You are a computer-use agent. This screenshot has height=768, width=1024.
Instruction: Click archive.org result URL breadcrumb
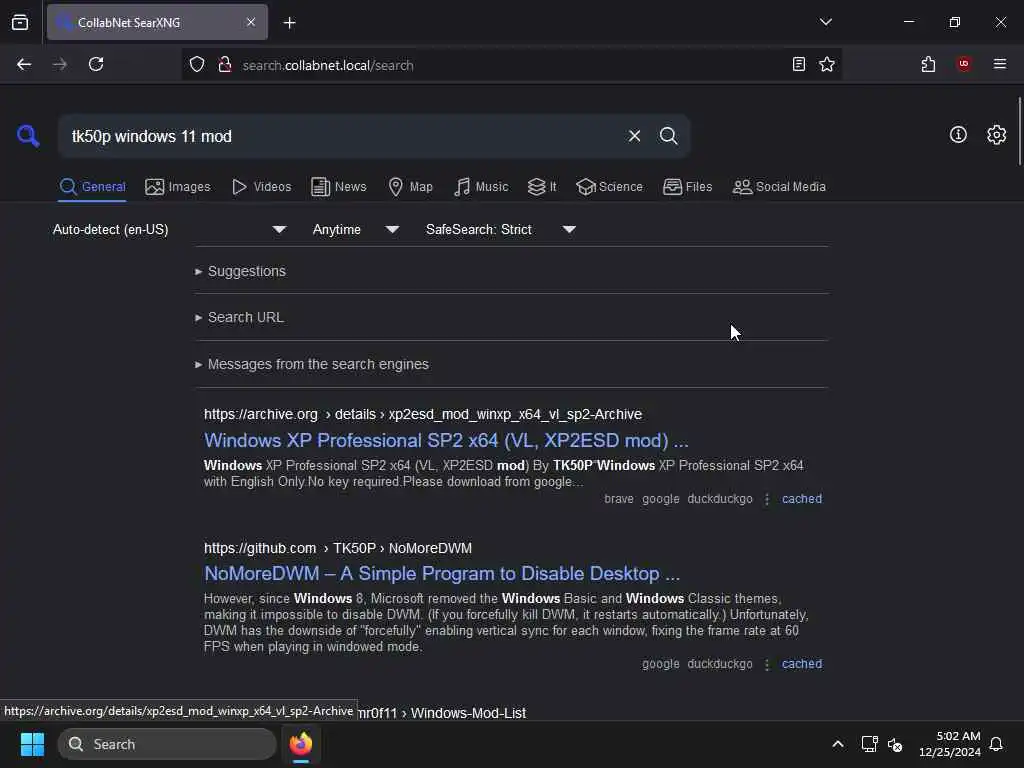coord(423,415)
